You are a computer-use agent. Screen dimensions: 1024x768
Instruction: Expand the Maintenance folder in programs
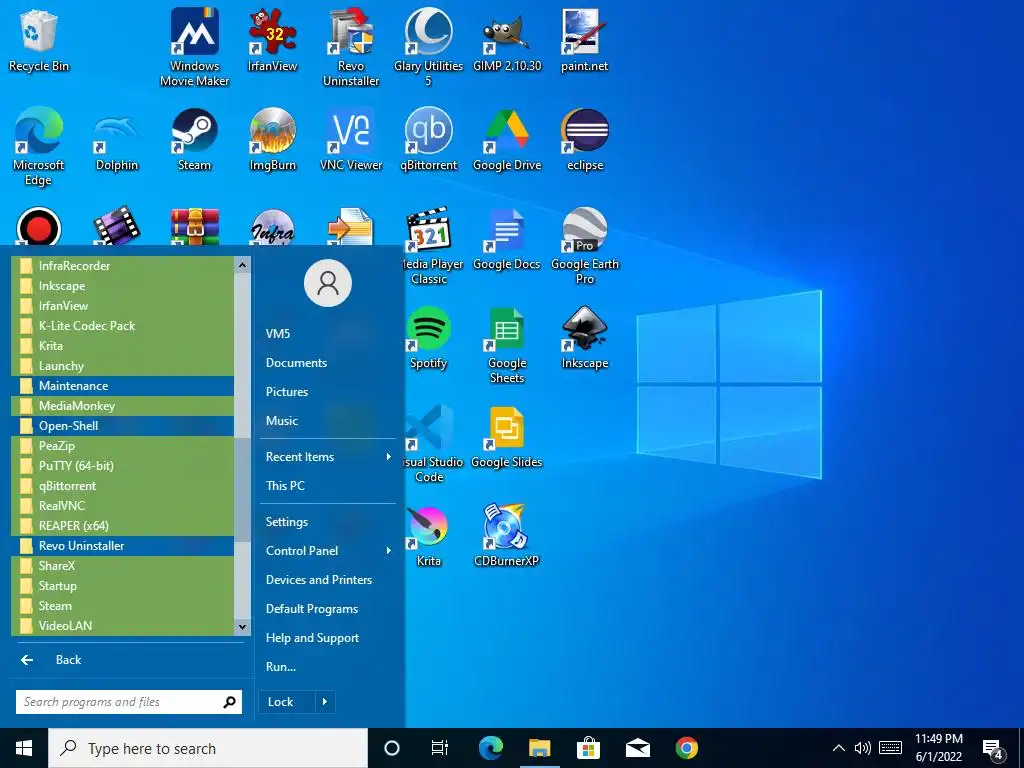click(x=123, y=386)
